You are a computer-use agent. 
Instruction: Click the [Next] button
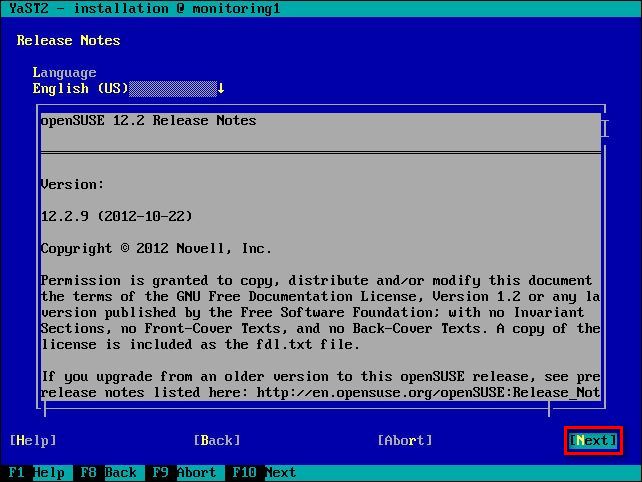tap(593, 440)
